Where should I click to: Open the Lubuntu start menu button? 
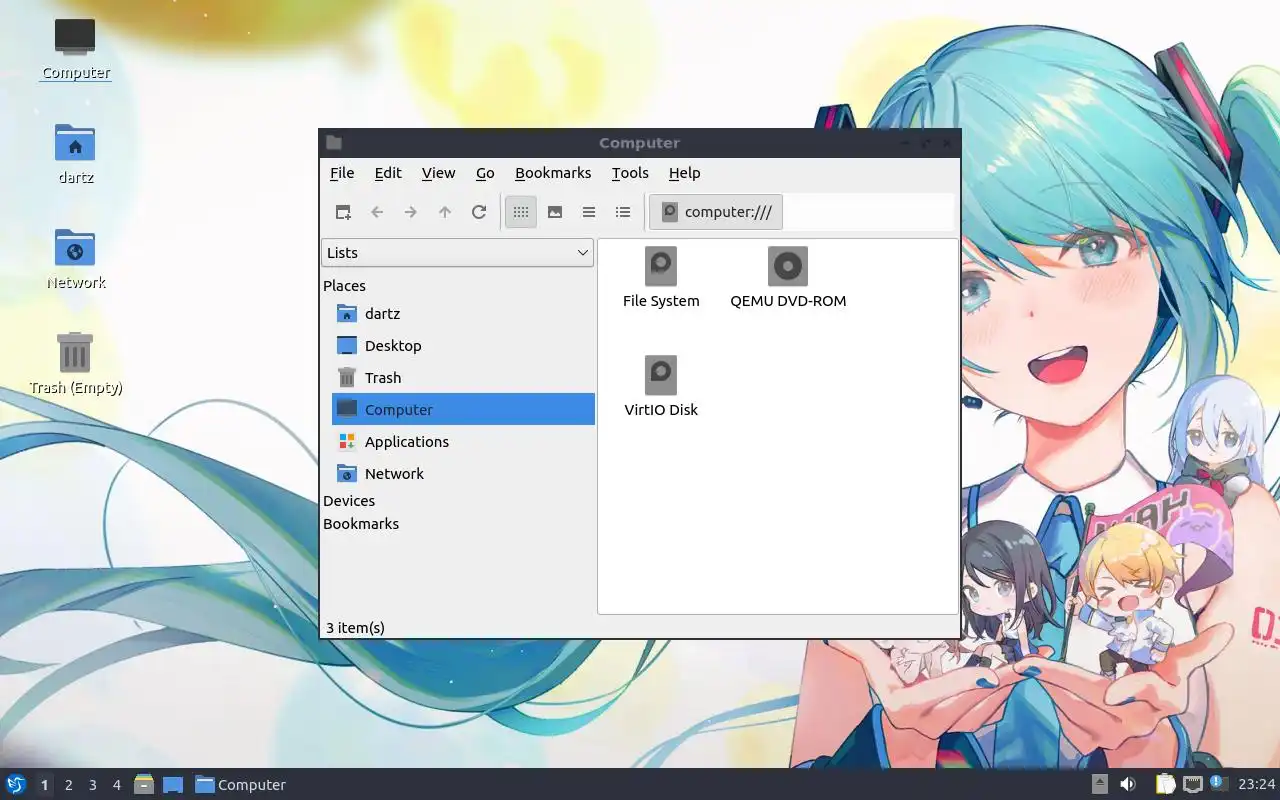15,784
